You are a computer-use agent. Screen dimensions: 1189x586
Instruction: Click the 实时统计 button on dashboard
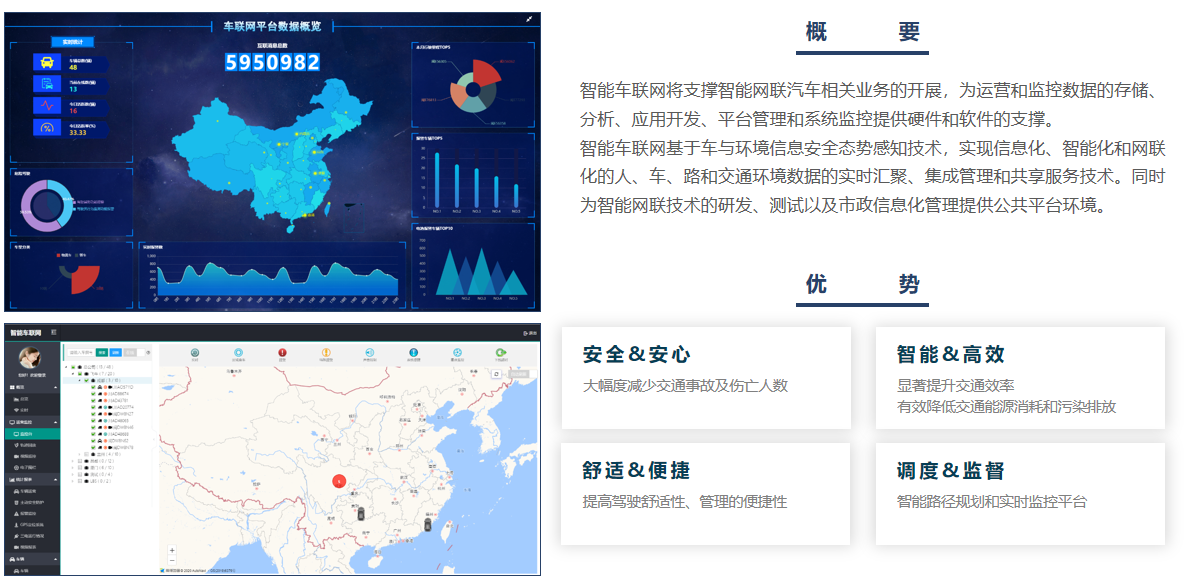[x=72, y=43]
